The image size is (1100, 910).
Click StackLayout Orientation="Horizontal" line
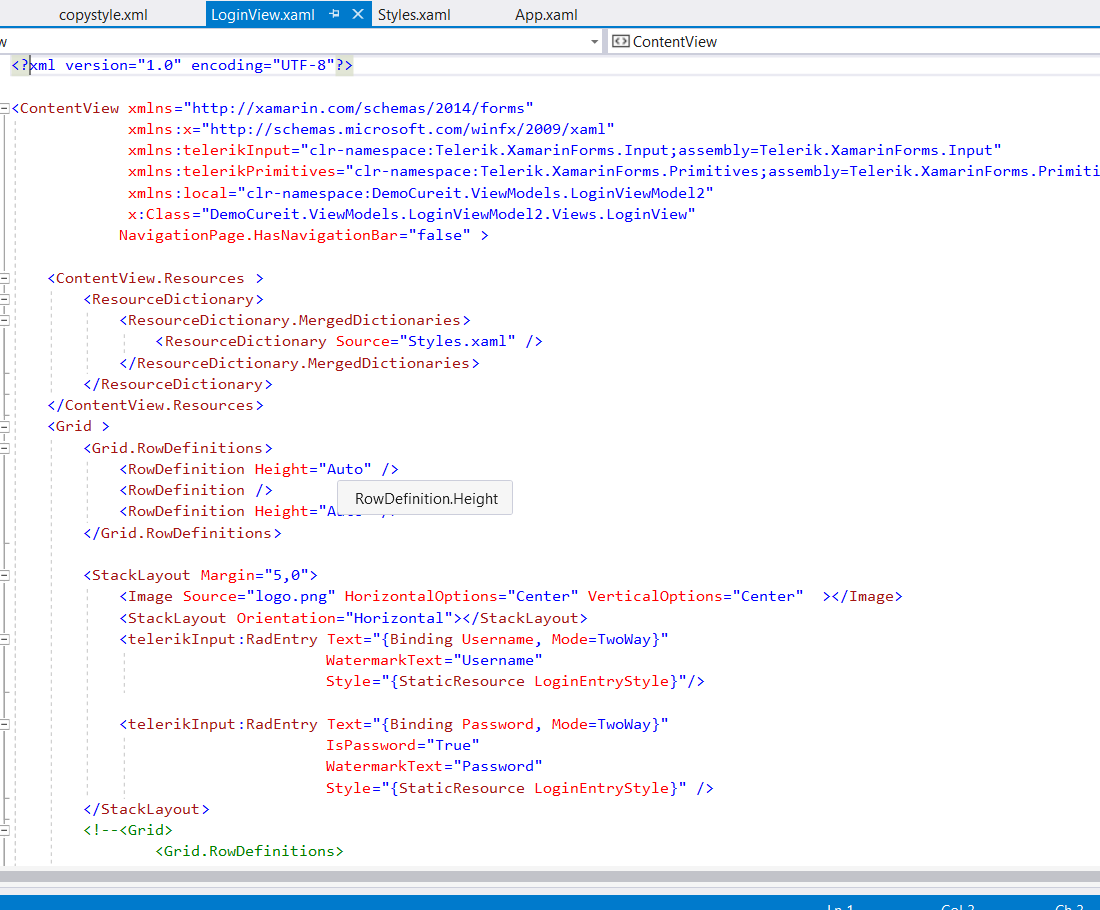(x=353, y=618)
